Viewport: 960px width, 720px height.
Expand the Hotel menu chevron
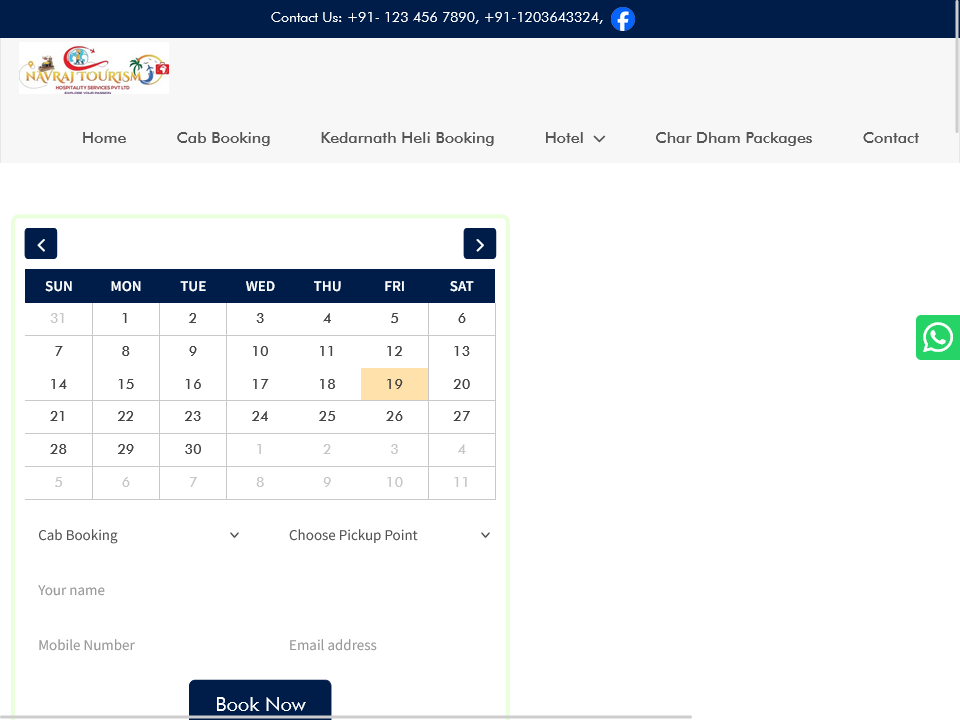pyautogui.click(x=599, y=139)
